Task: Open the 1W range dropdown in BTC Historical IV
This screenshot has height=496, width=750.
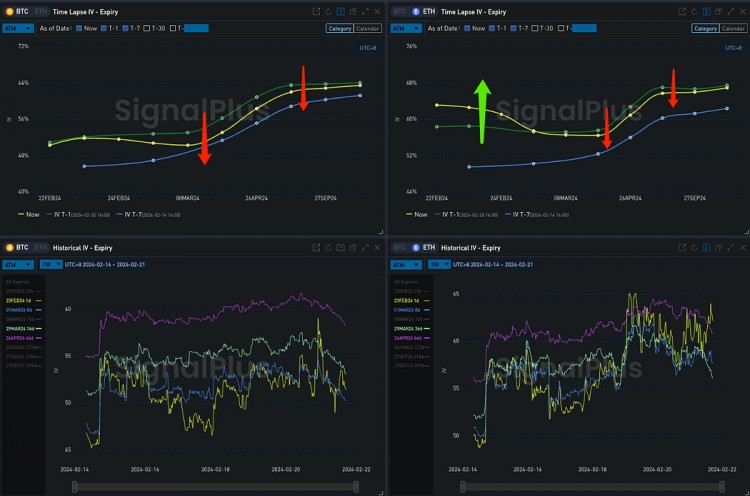Action: (x=52, y=265)
